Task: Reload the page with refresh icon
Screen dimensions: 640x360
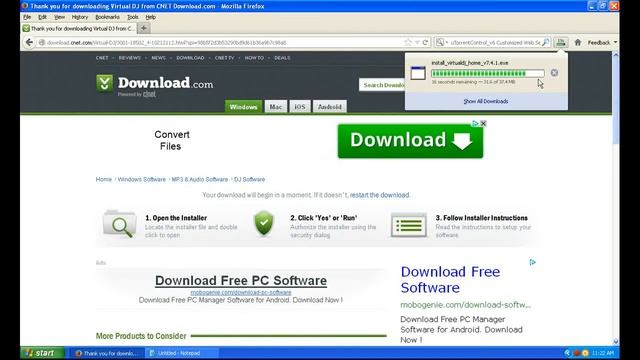Action: [425, 42]
